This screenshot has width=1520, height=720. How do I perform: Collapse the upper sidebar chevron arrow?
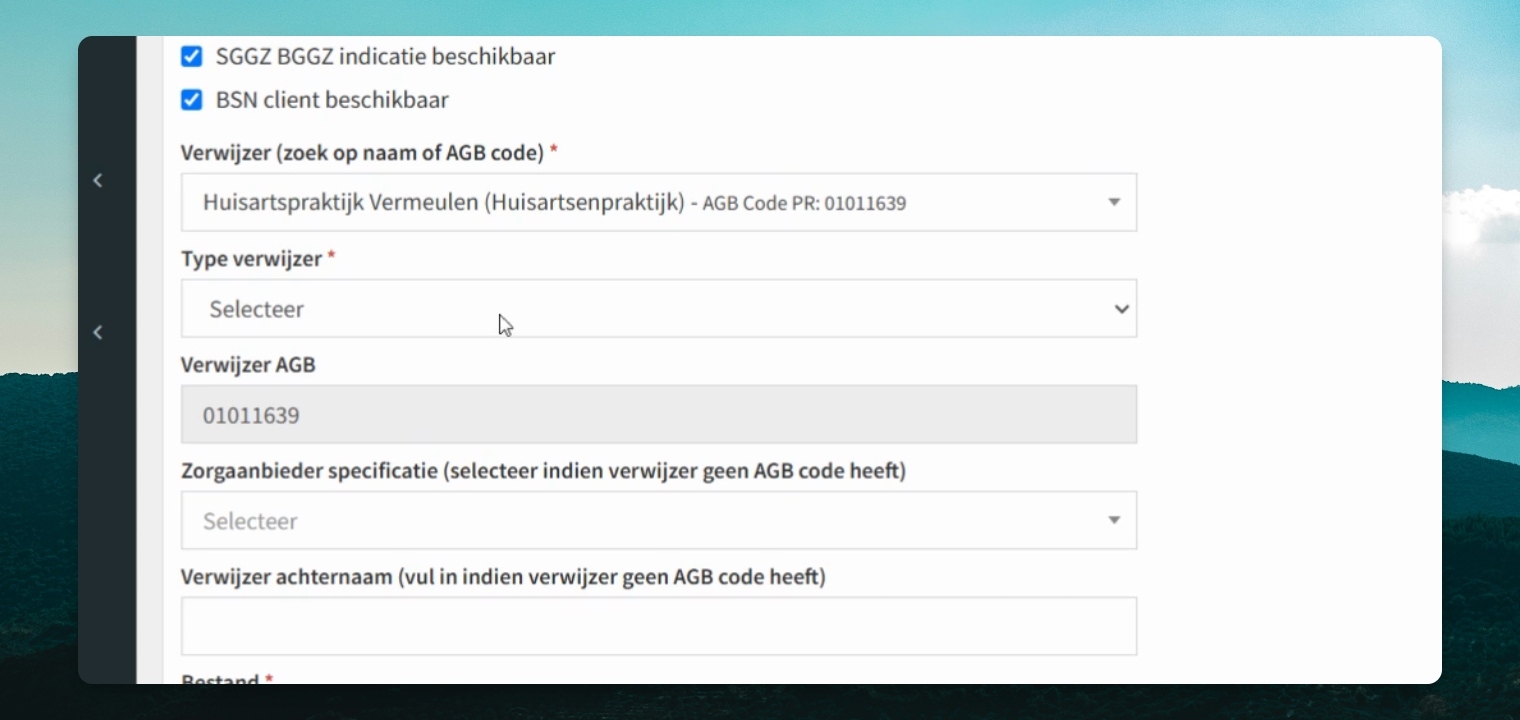tap(98, 180)
